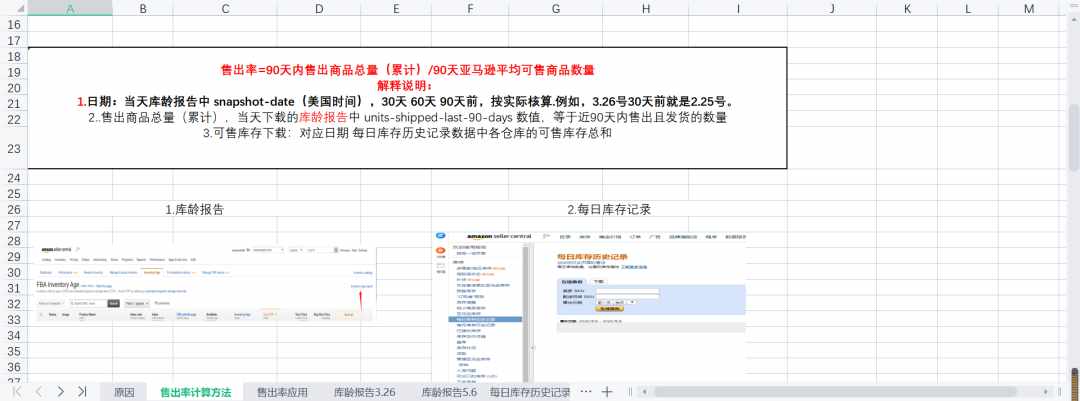Jump to the first sheet tab

(17, 391)
